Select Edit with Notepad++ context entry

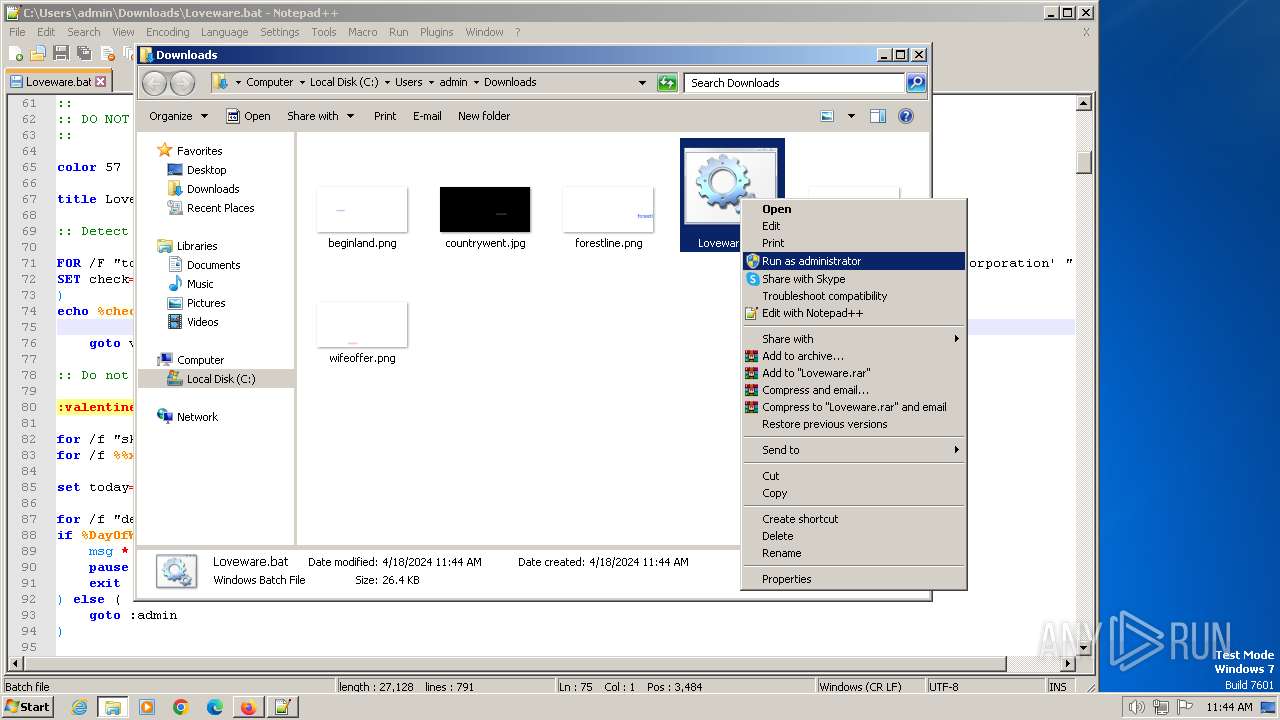tap(854, 313)
